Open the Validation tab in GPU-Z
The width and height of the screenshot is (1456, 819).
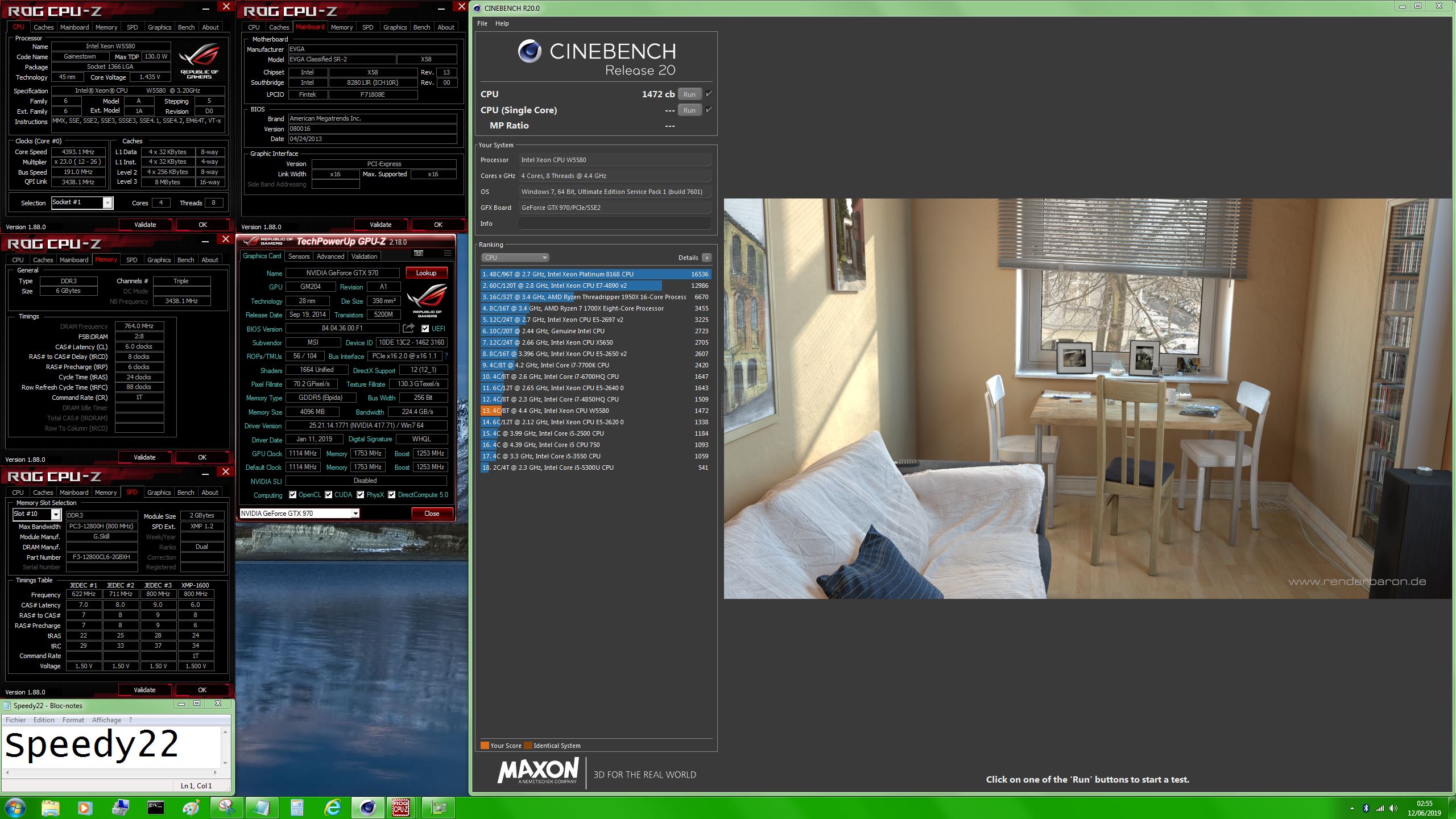point(364,257)
